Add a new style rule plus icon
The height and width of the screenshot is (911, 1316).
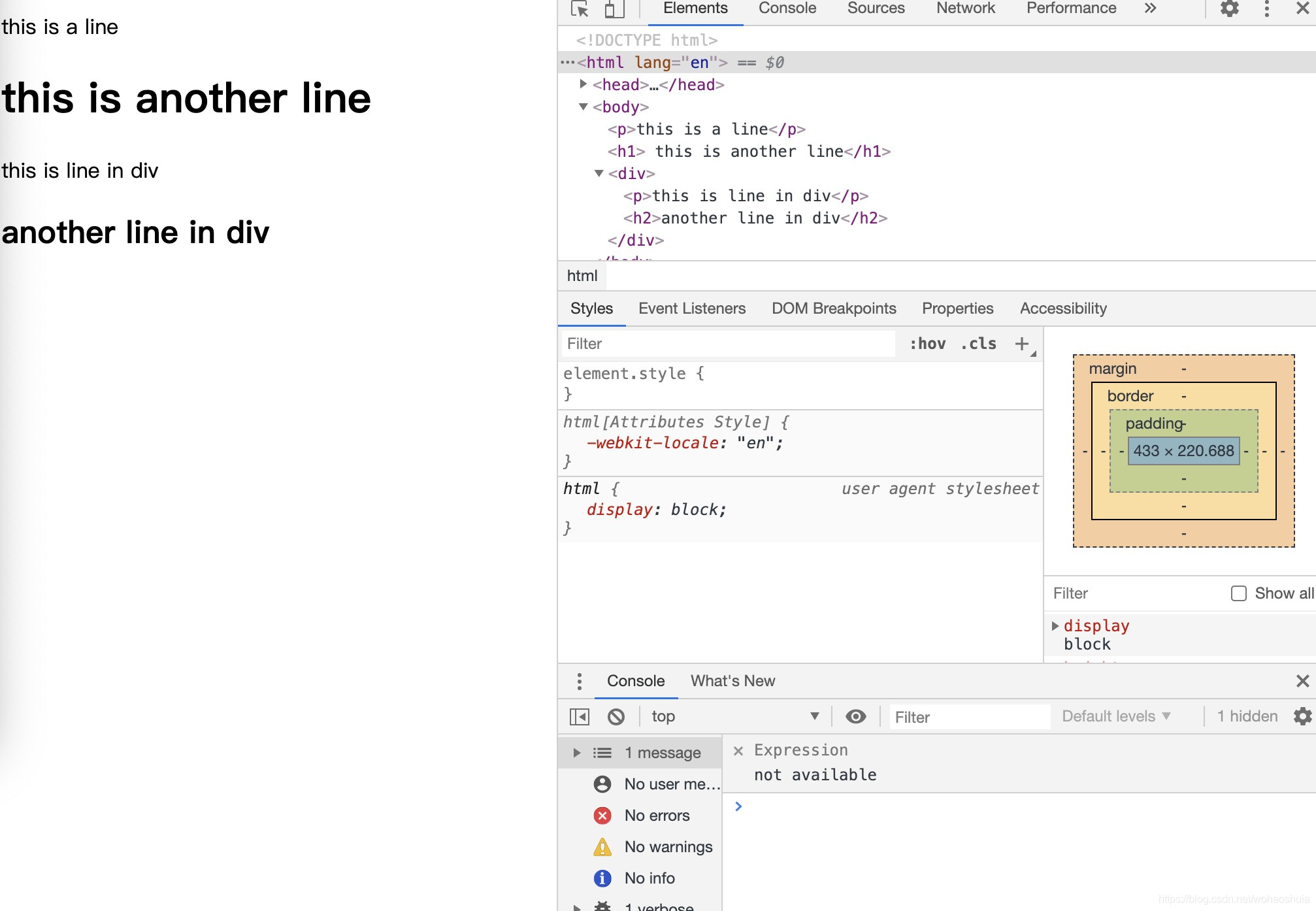[1022, 344]
